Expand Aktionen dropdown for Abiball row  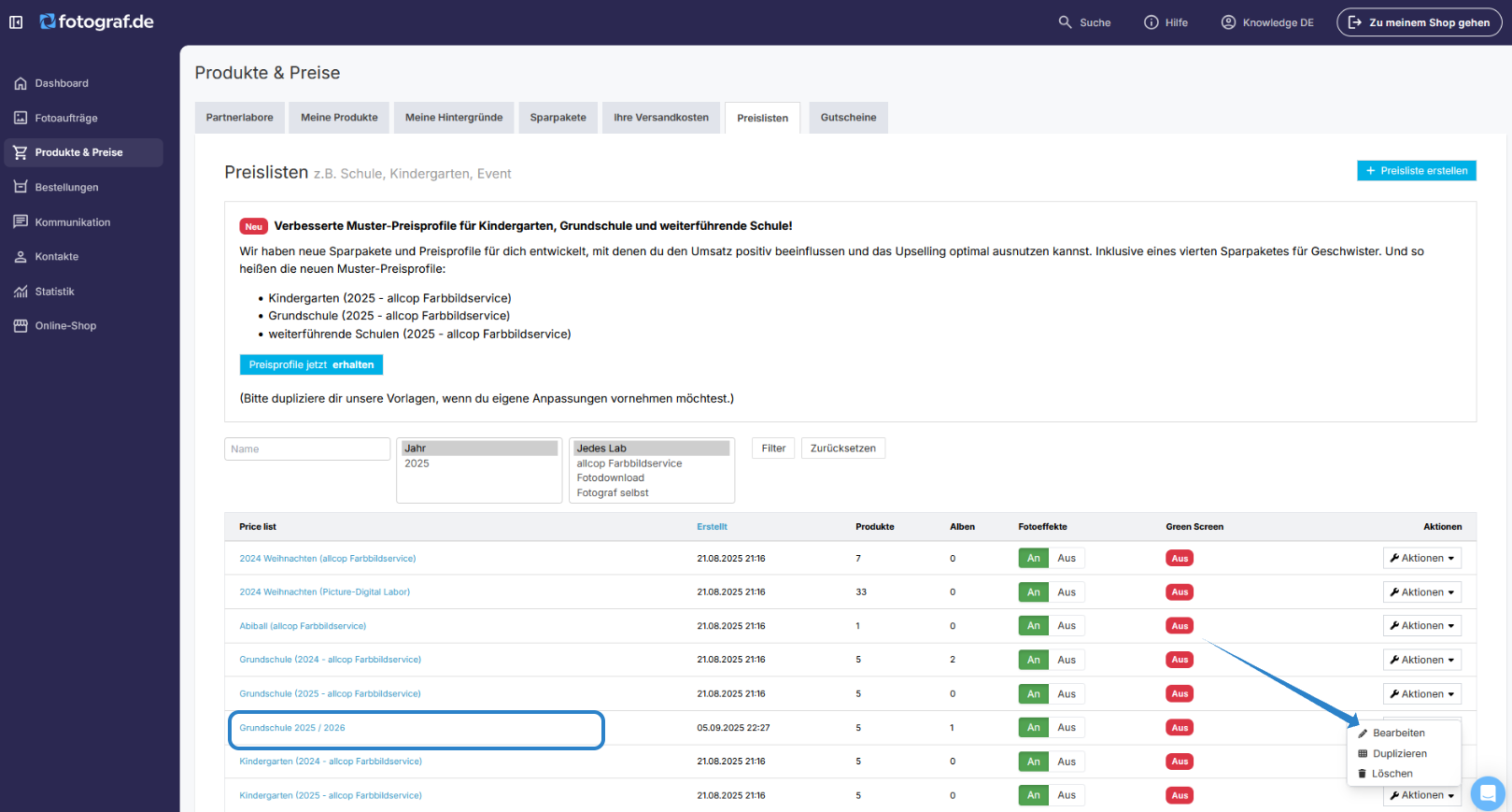click(x=1422, y=626)
